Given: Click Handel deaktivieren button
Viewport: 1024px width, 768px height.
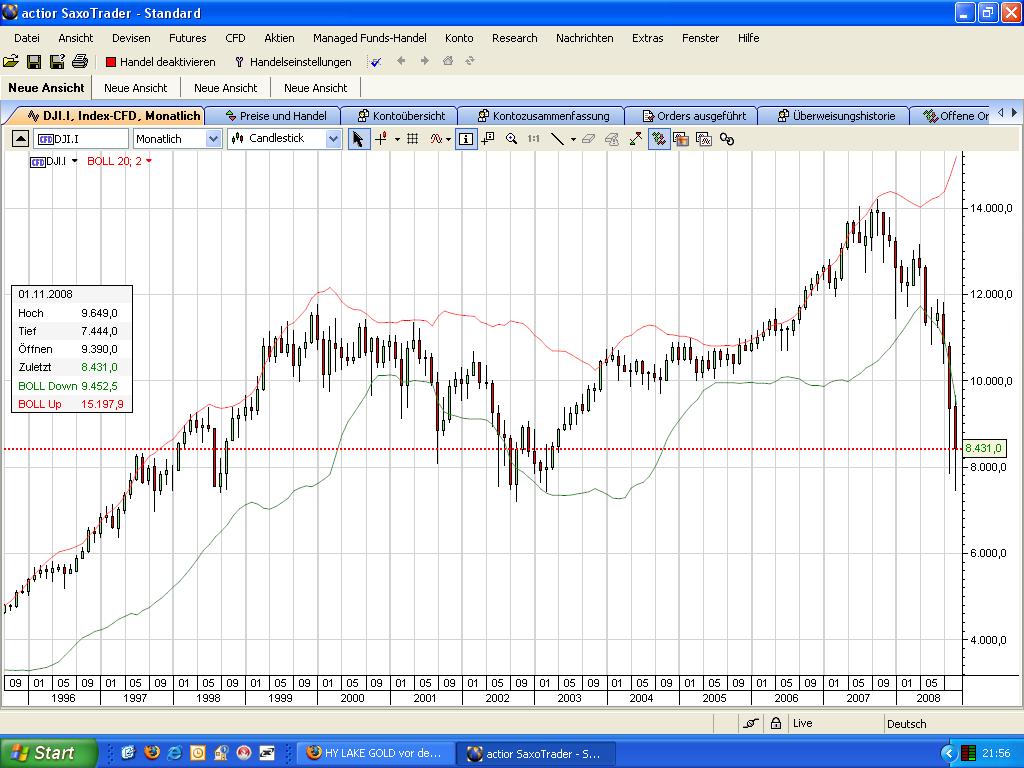Looking at the screenshot, I should 161,62.
